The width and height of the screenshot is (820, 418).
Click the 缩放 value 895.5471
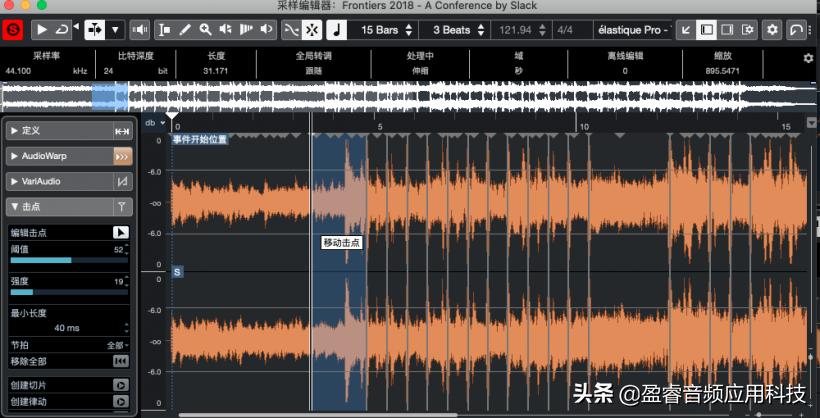(723, 71)
